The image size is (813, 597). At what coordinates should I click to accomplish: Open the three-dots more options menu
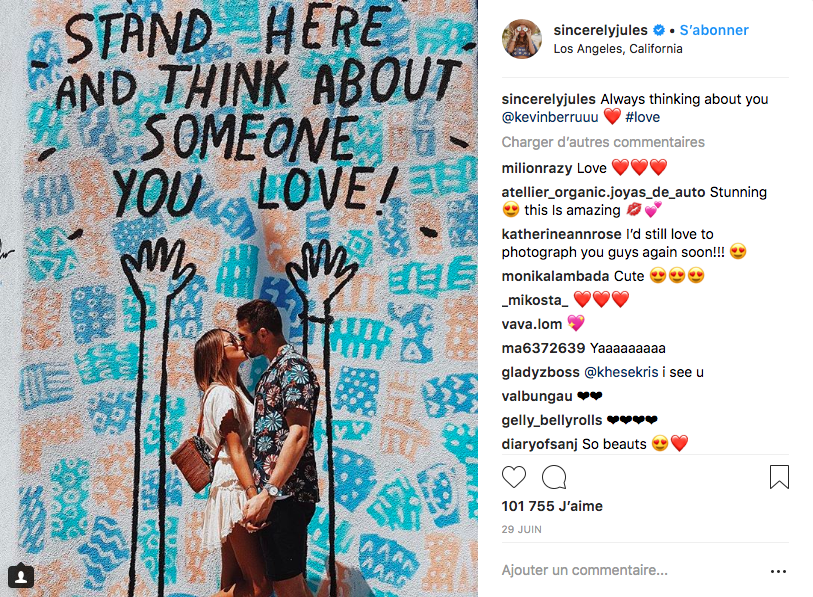pyautogui.click(x=779, y=571)
